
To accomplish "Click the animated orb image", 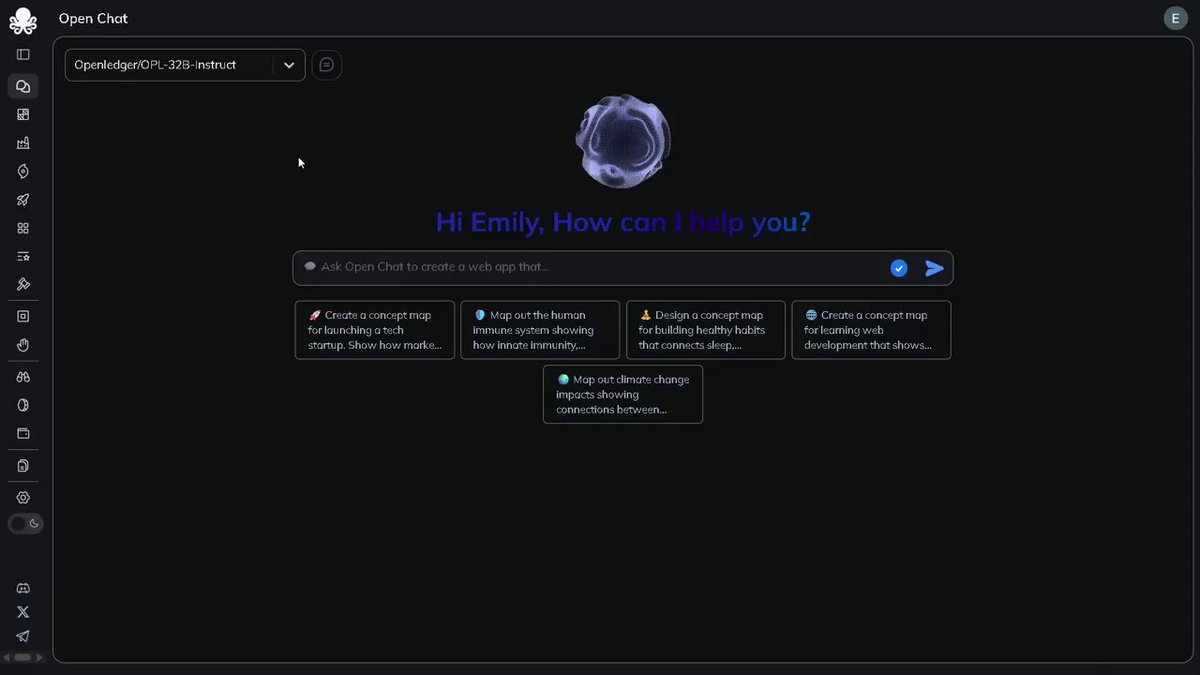I will click(x=623, y=141).
